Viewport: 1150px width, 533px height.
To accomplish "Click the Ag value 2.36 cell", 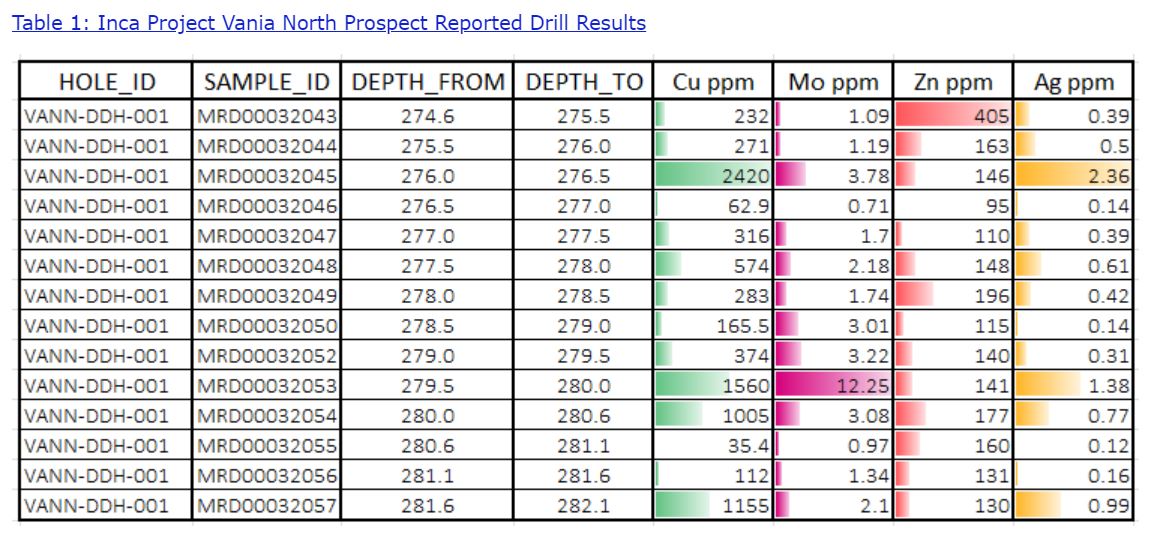I will click(x=1073, y=176).
